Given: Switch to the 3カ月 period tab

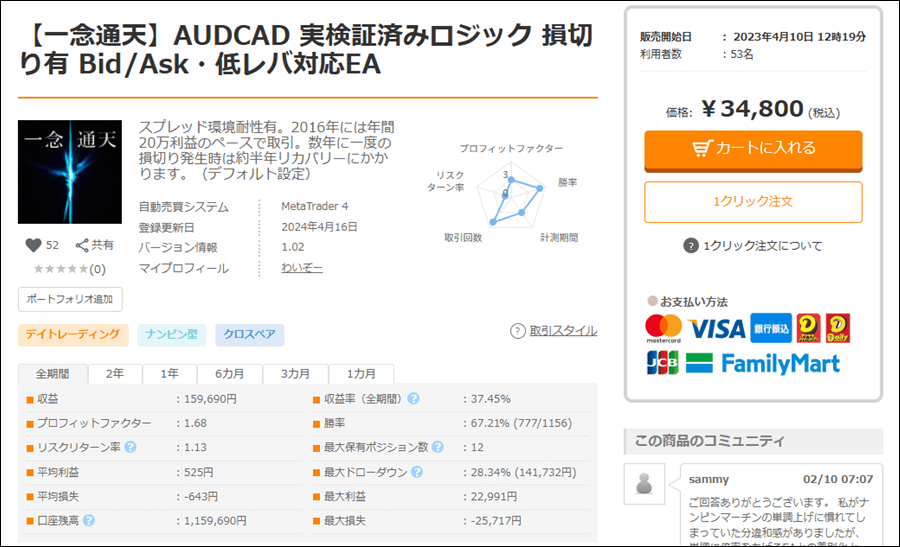Looking at the screenshot, I should (x=295, y=374).
